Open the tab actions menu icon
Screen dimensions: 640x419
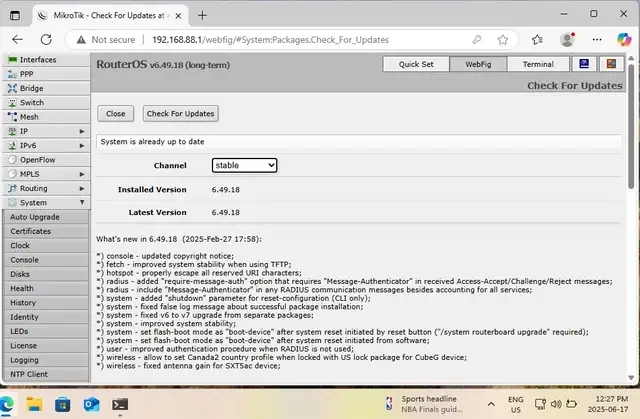tap(15, 16)
